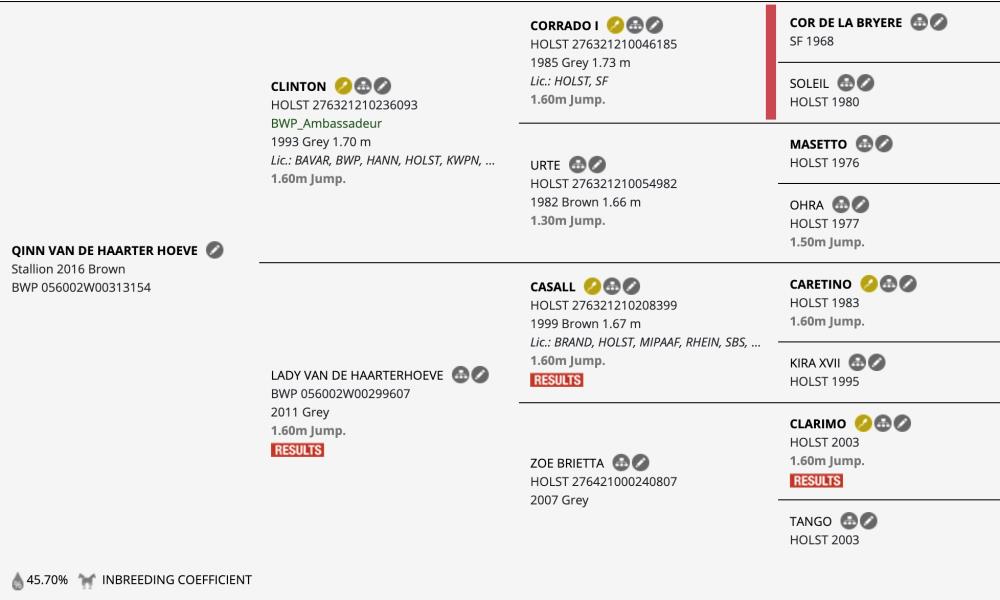Open the BWP_Ambassadeur link under Clinton
This screenshot has height=600, width=1000.
click(326, 123)
